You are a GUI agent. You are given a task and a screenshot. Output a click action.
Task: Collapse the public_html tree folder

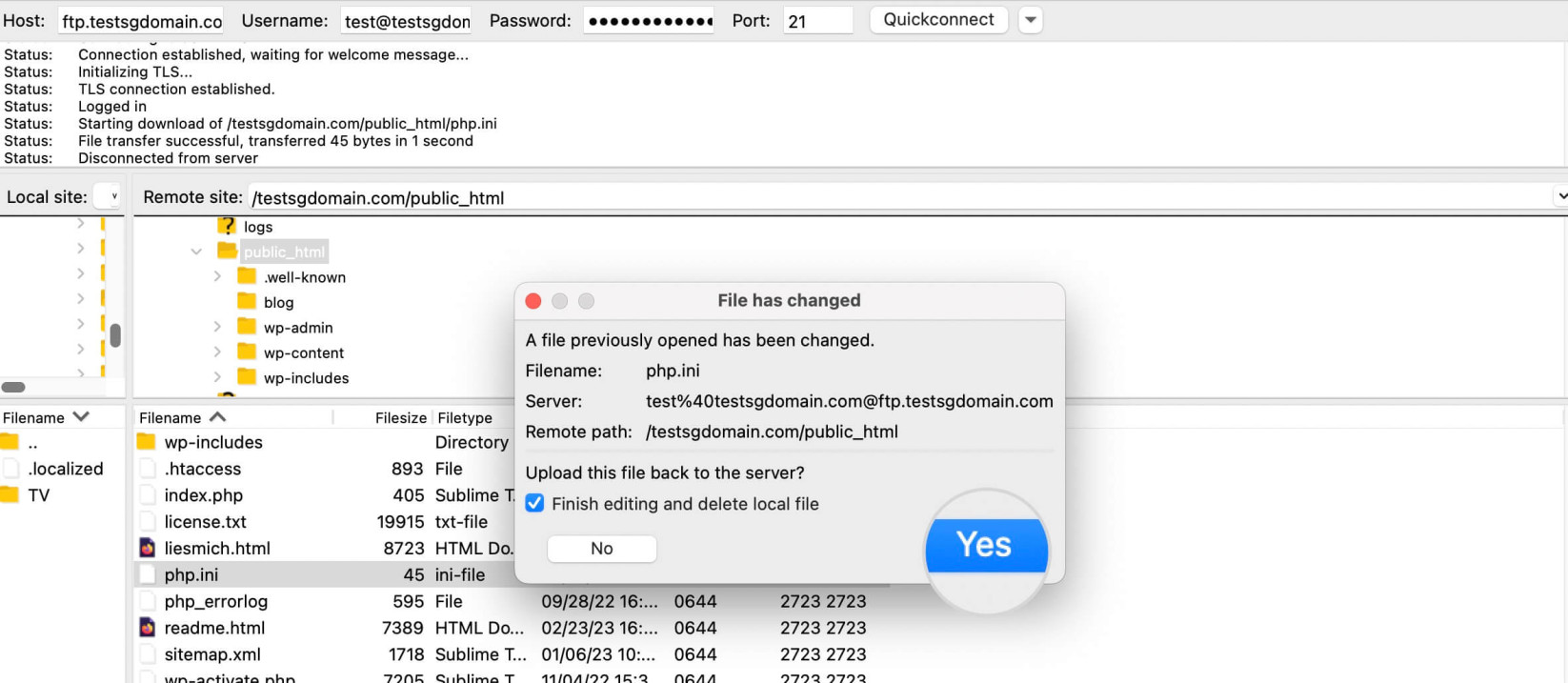pyautogui.click(x=196, y=251)
